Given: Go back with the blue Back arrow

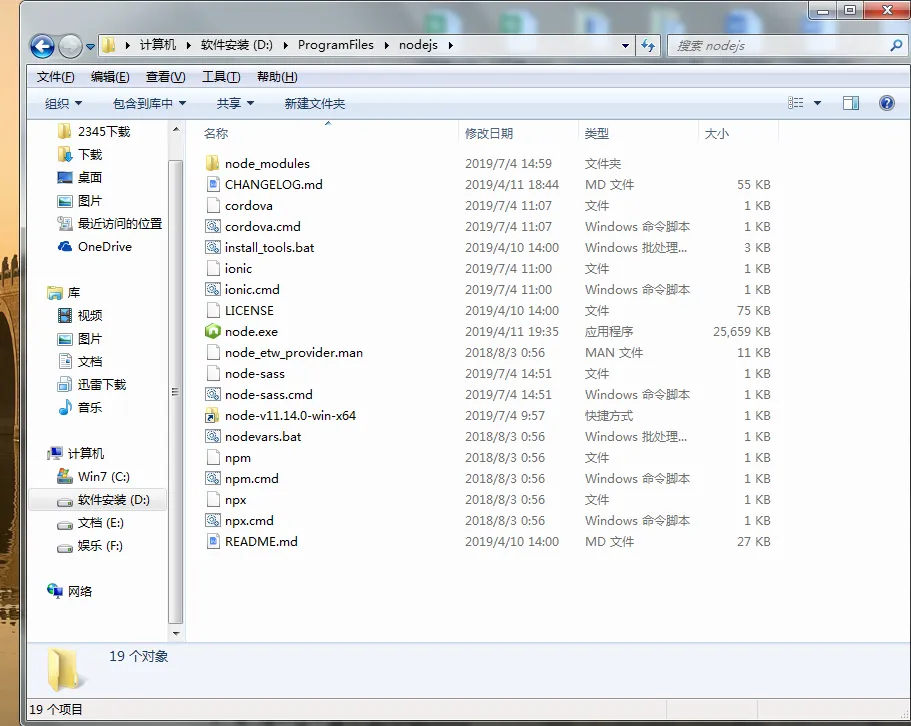Looking at the screenshot, I should pyautogui.click(x=42, y=46).
